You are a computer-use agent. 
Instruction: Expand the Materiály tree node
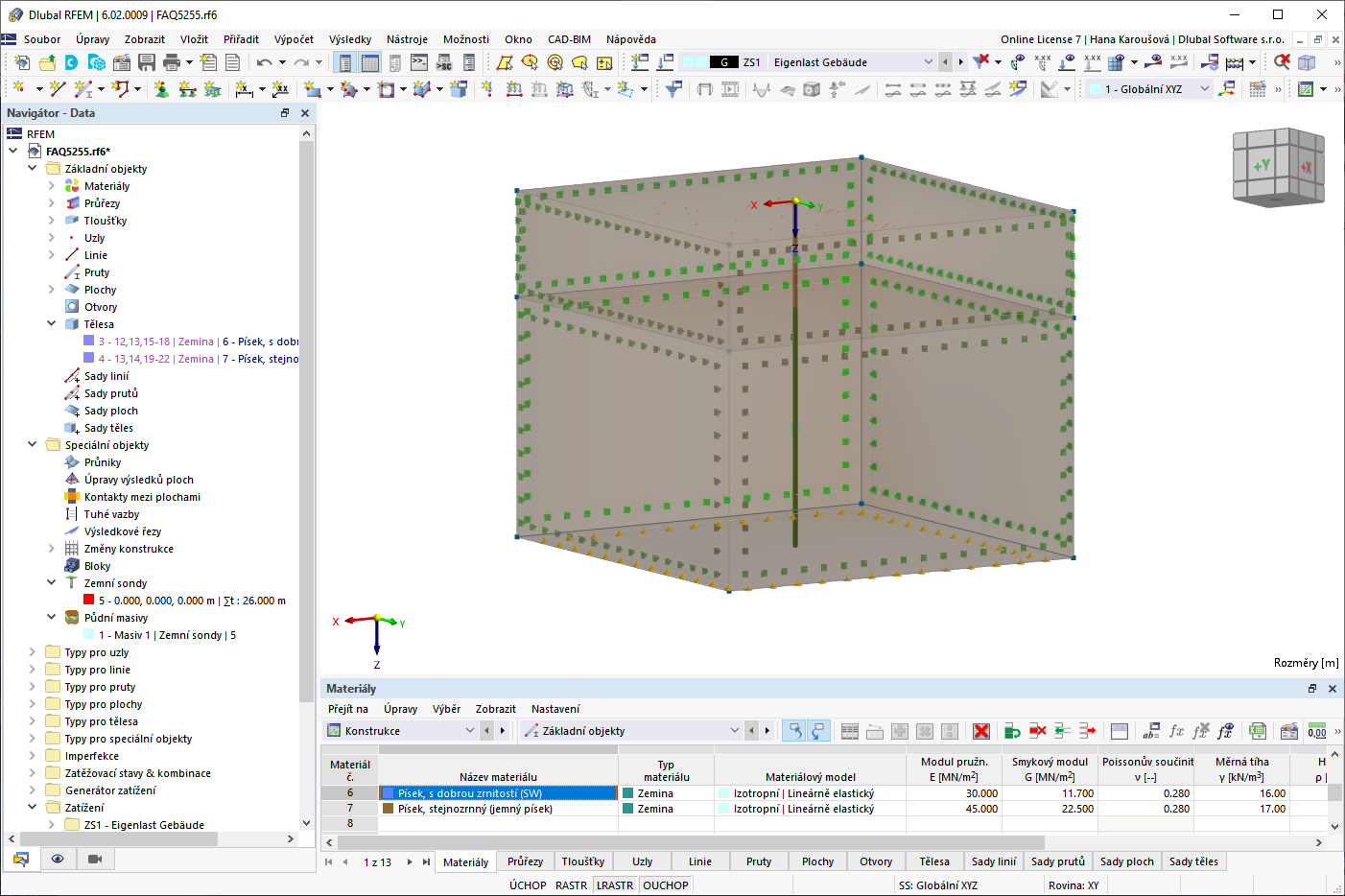(x=52, y=186)
